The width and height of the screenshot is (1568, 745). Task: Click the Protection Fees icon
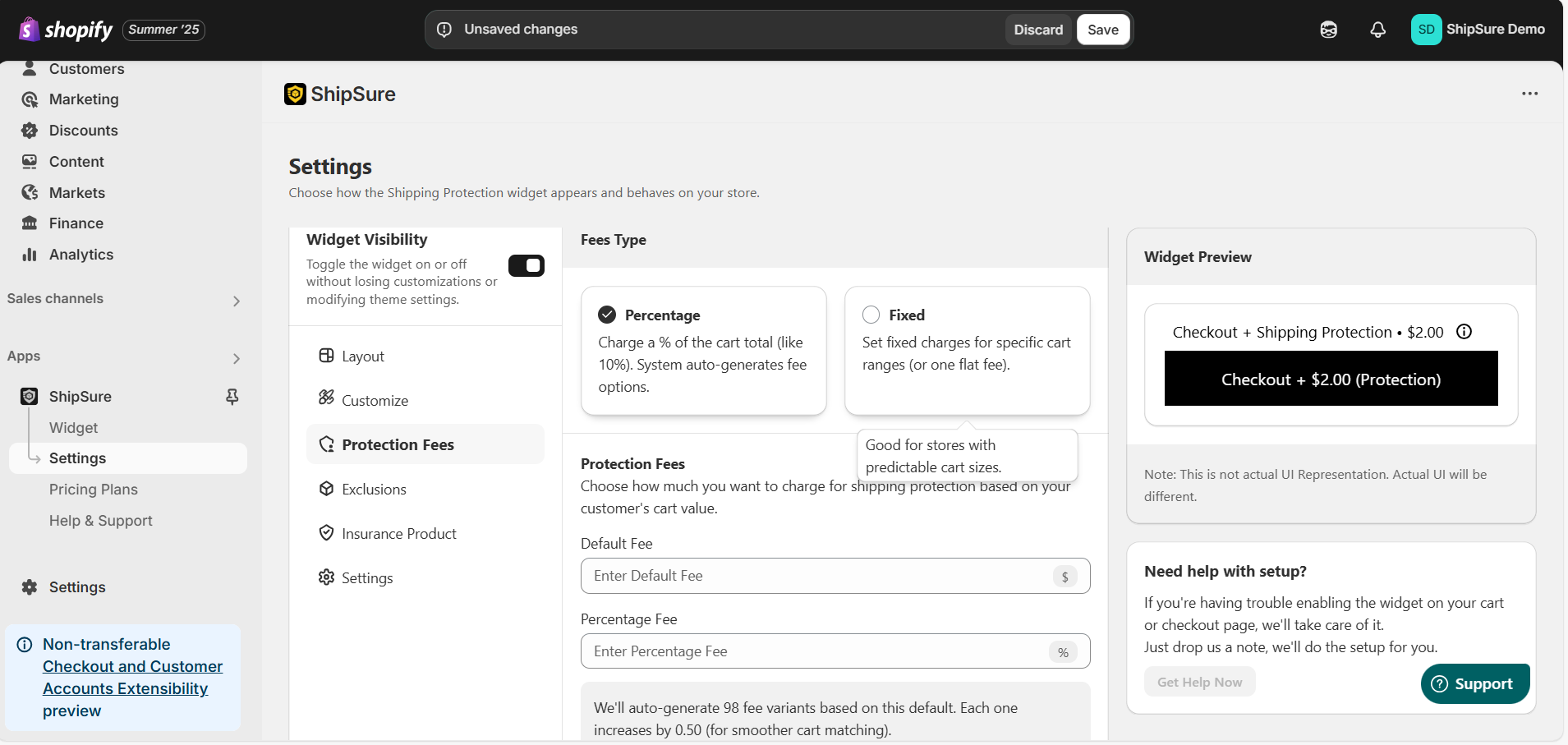coord(326,444)
